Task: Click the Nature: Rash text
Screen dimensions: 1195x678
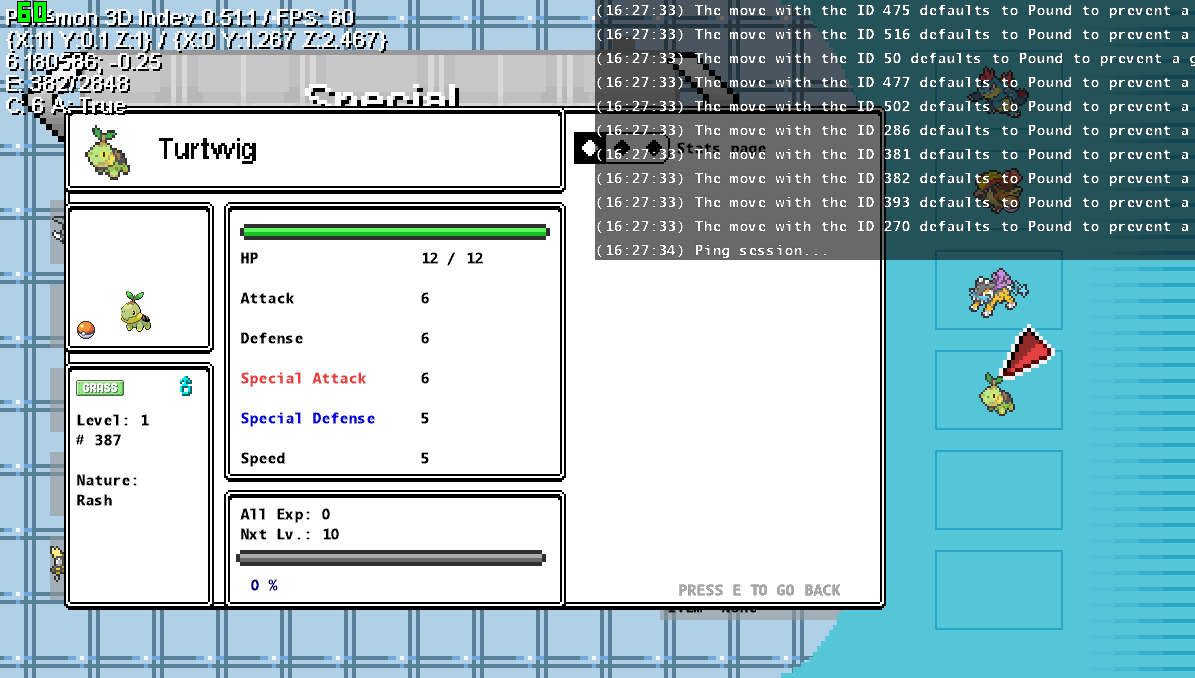Action: 107,491
